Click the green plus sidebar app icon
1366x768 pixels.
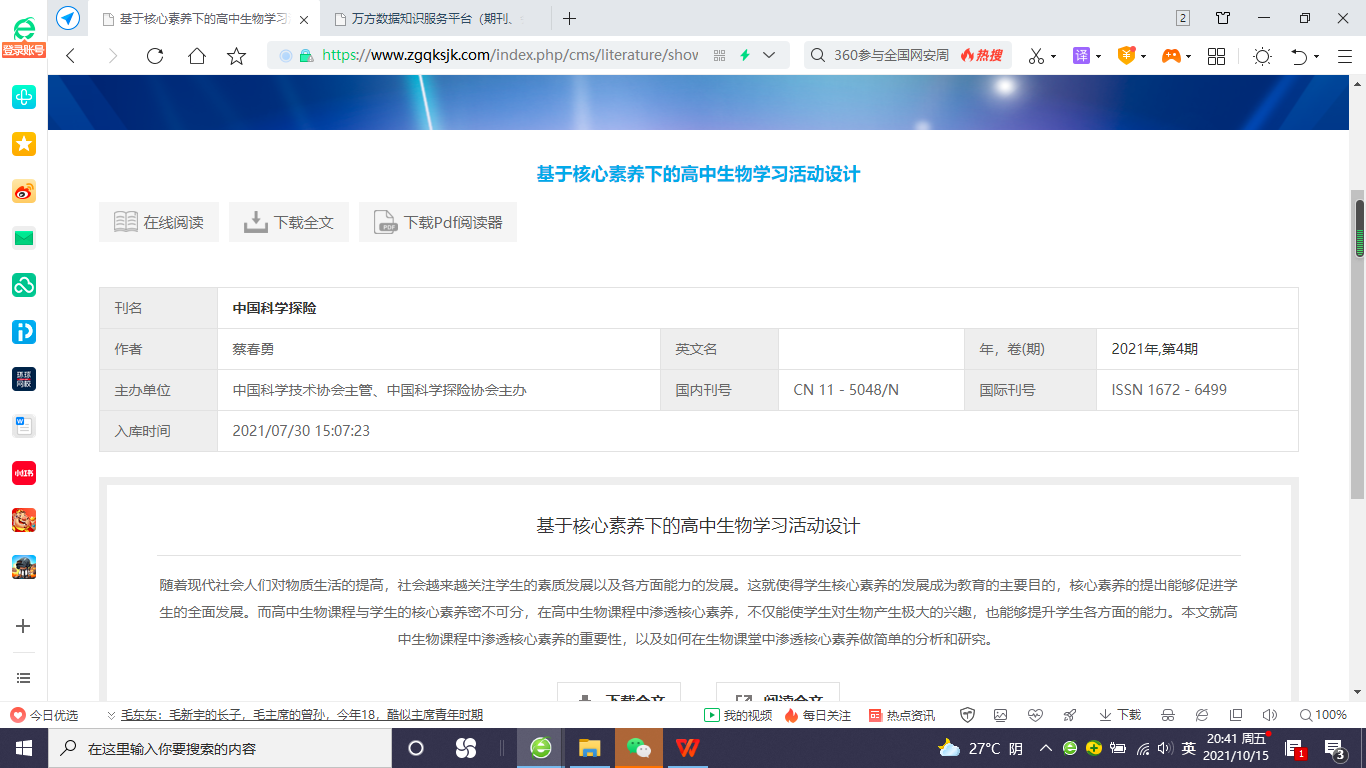click(23, 97)
